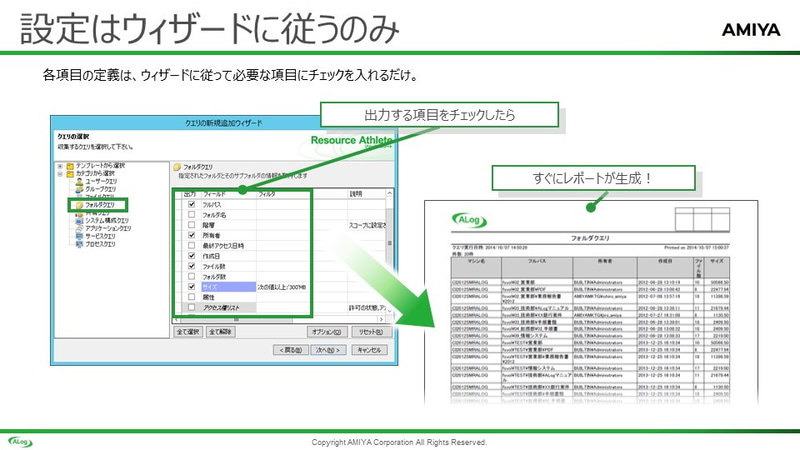
Task: Click the プロセスクエリ icon in the tree
Action: point(79,244)
